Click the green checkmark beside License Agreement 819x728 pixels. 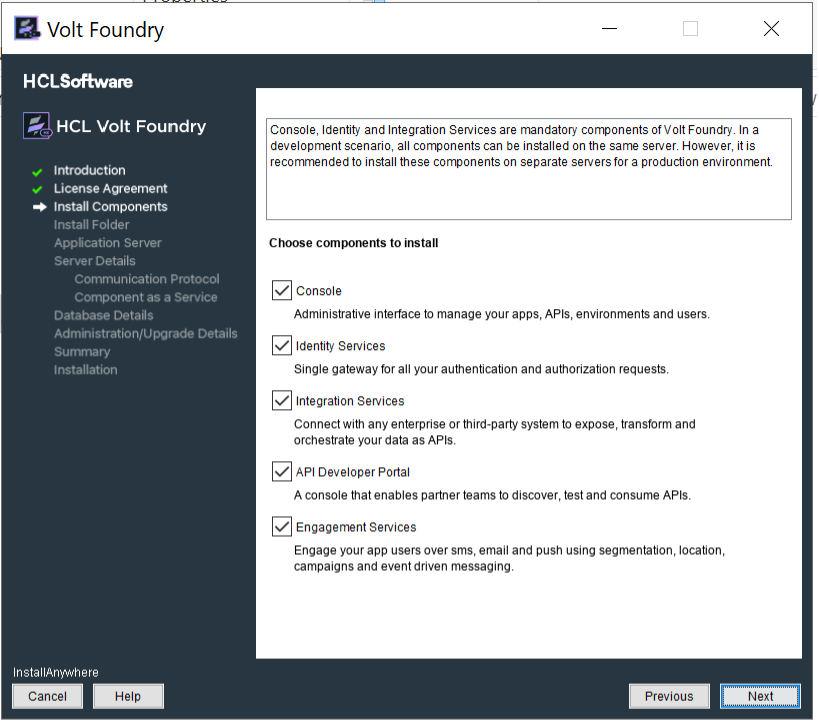tap(38, 190)
